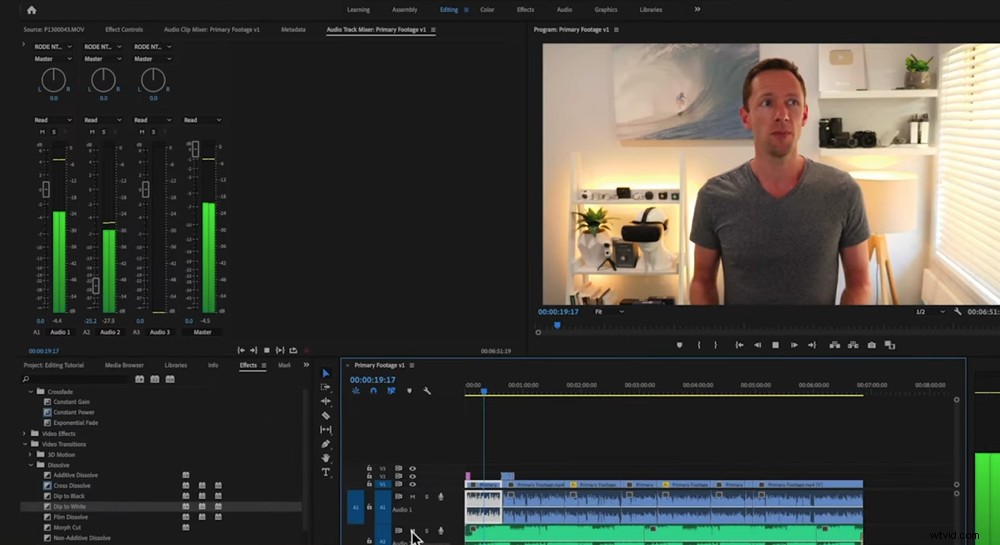Select the Type tool

click(x=326, y=472)
